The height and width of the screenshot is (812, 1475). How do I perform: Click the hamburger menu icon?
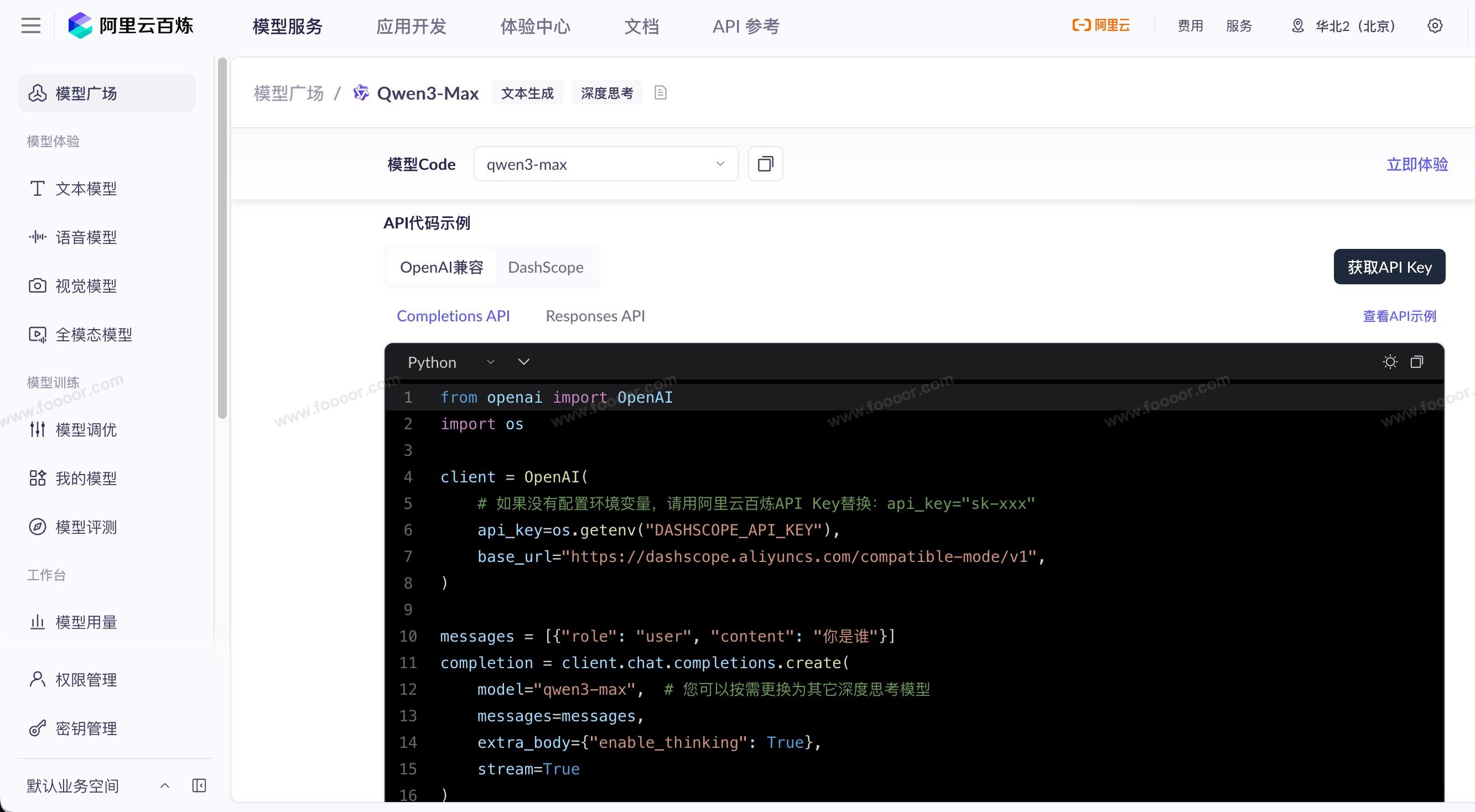click(x=31, y=26)
